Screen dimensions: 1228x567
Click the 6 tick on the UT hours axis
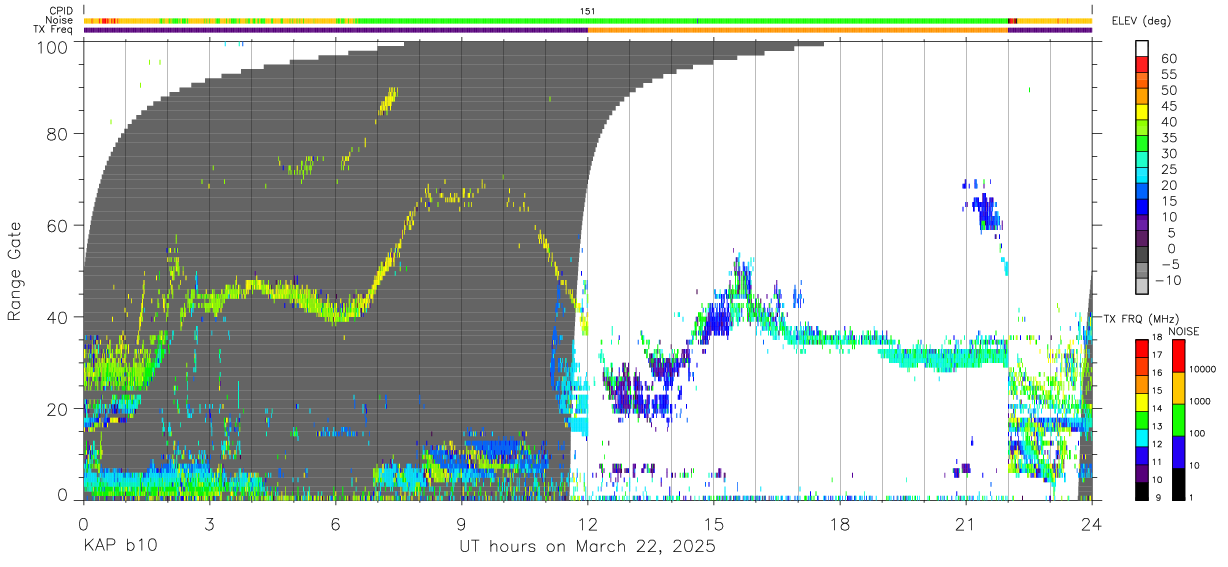(335, 523)
